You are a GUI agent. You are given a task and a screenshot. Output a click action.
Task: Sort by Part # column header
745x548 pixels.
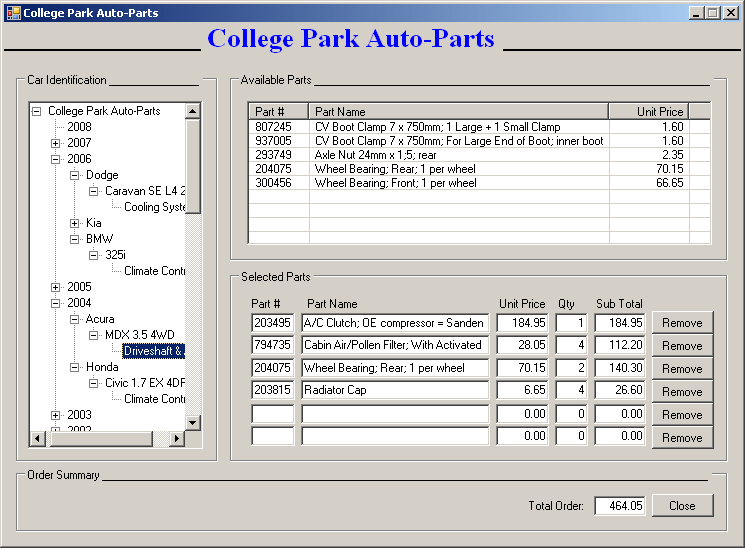(x=278, y=112)
